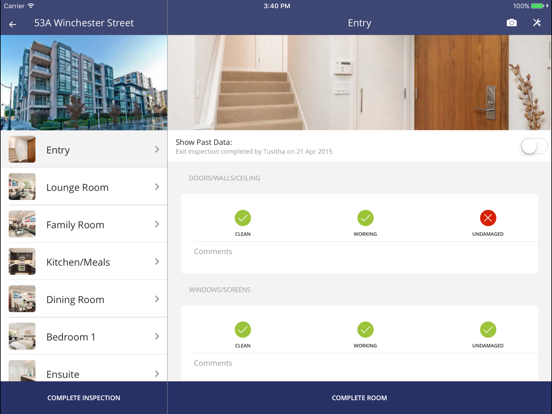Expand the Ensuite row chevron
The height and width of the screenshot is (414, 552).
click(157, 374)
